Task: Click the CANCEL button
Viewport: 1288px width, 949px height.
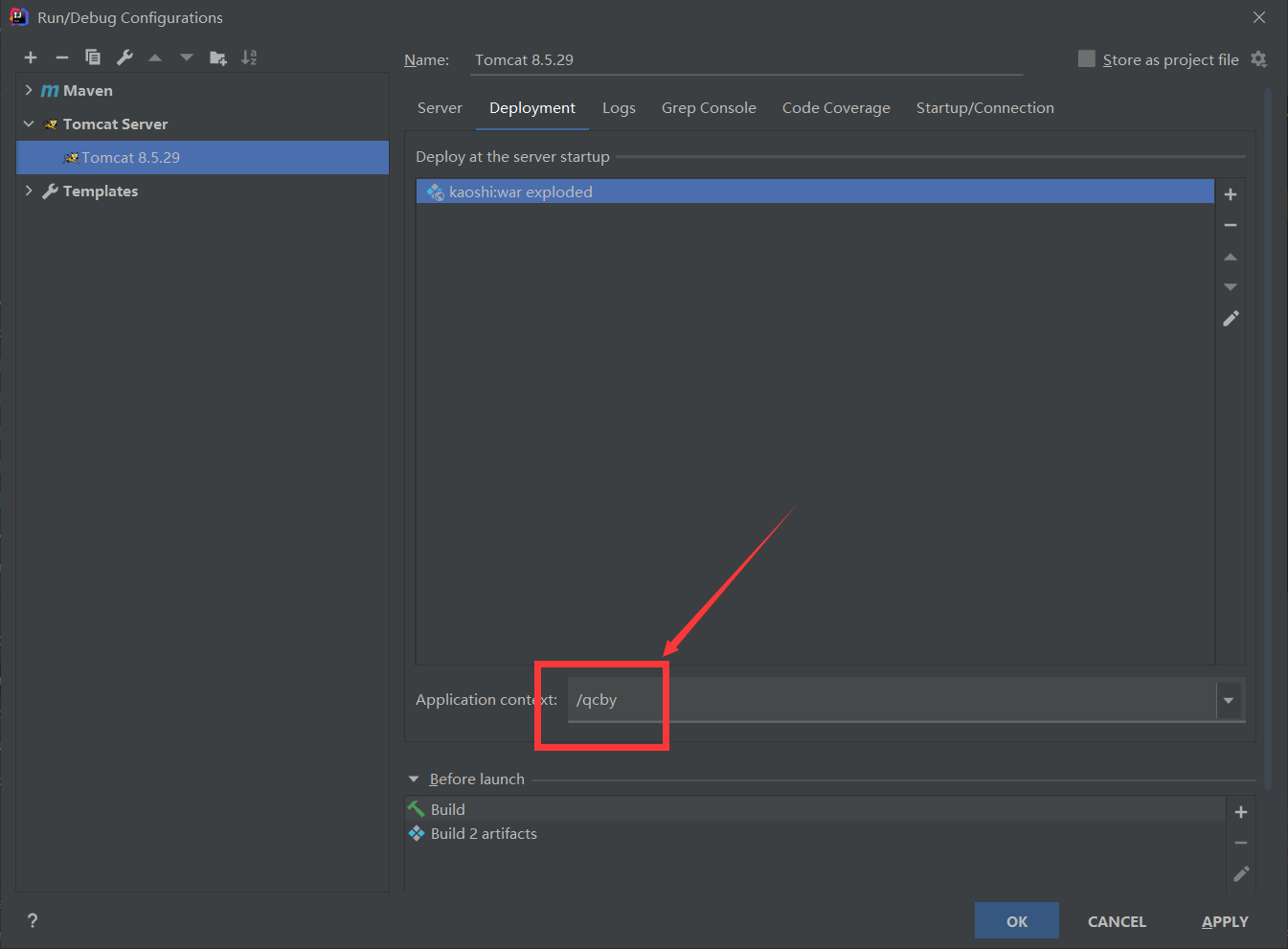Action: (1117, 921)
